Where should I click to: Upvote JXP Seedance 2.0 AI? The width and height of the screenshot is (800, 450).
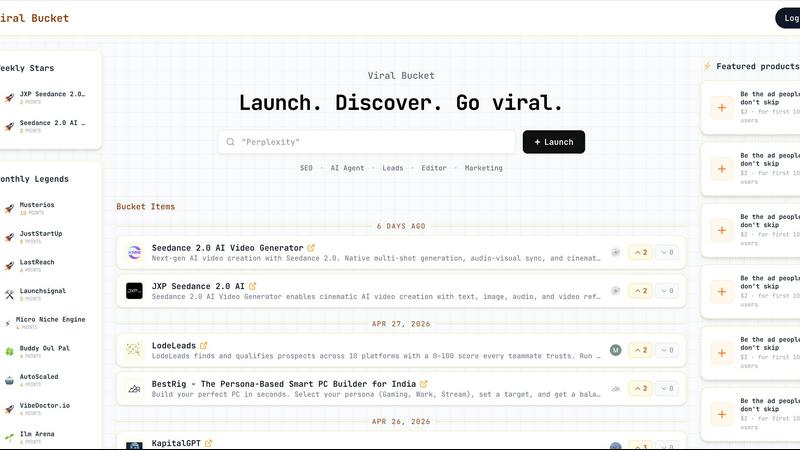tap(640, 291)
